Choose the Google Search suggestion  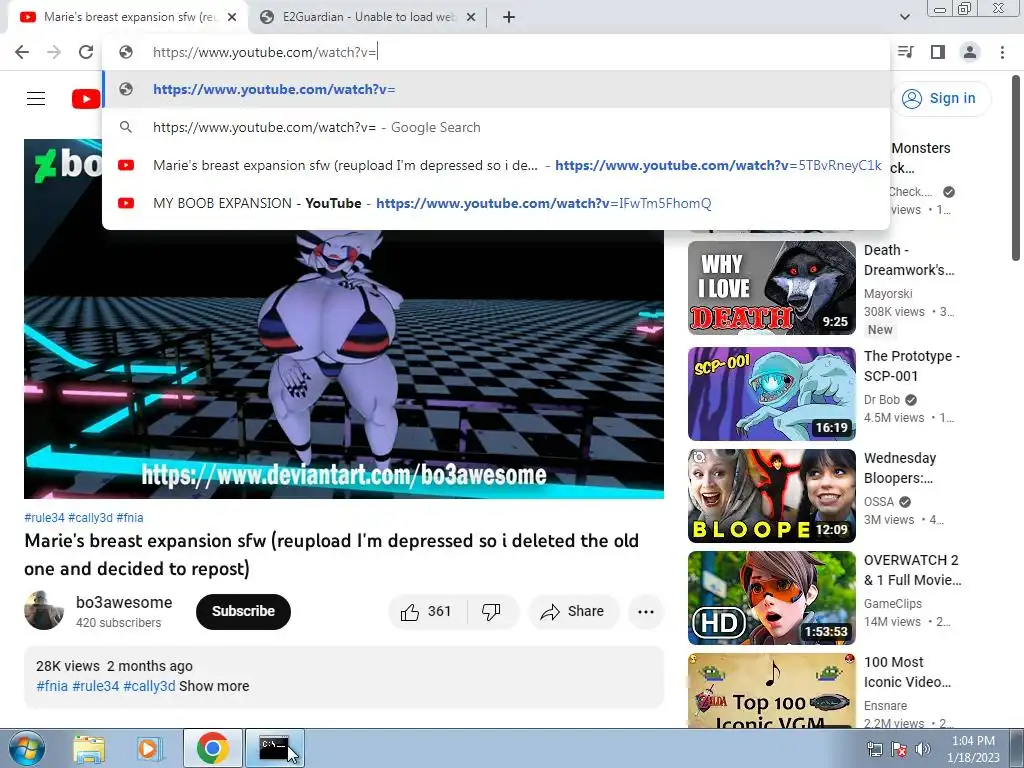coord(496,127)
